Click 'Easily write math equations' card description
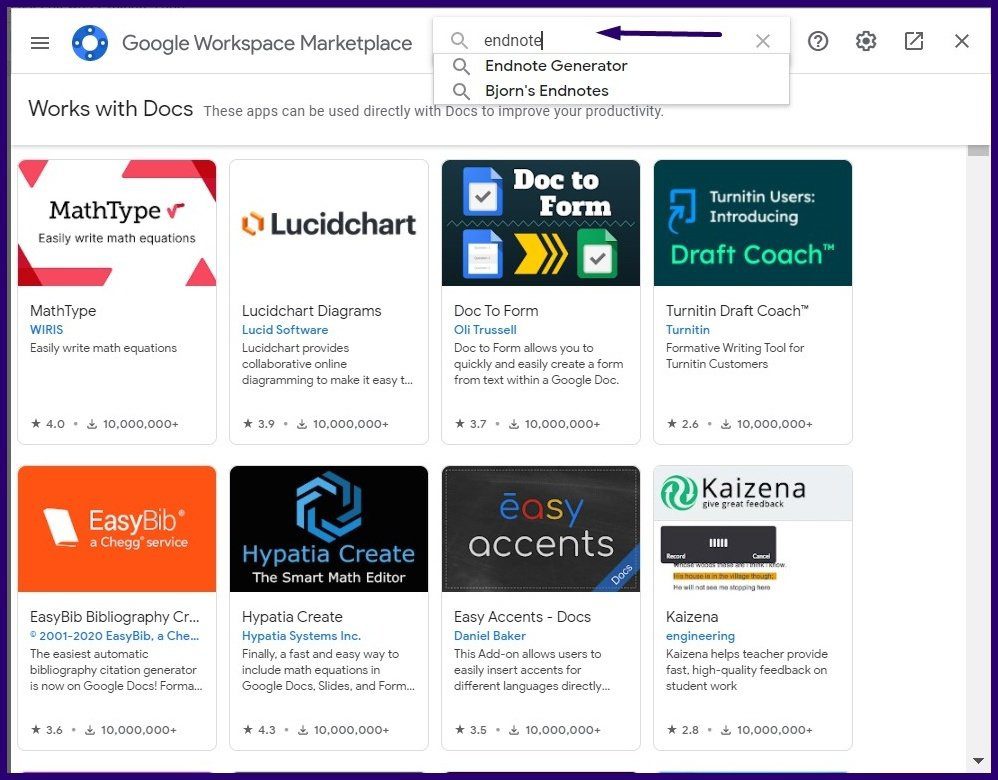Viewport: 998px width, 780px height. click(x=103, y=348)
